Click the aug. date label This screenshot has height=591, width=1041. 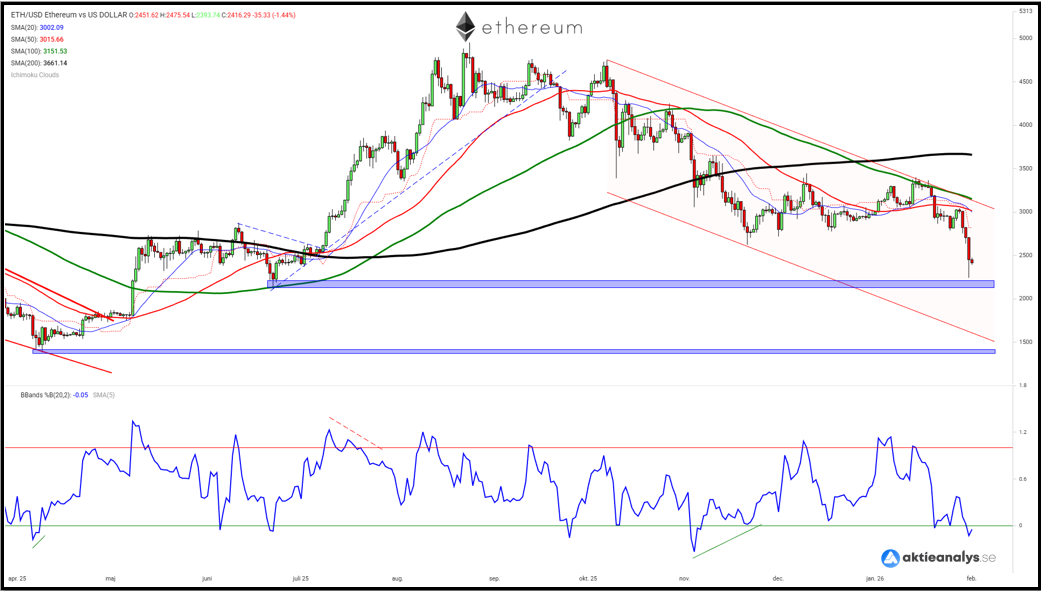click(398, 578)
